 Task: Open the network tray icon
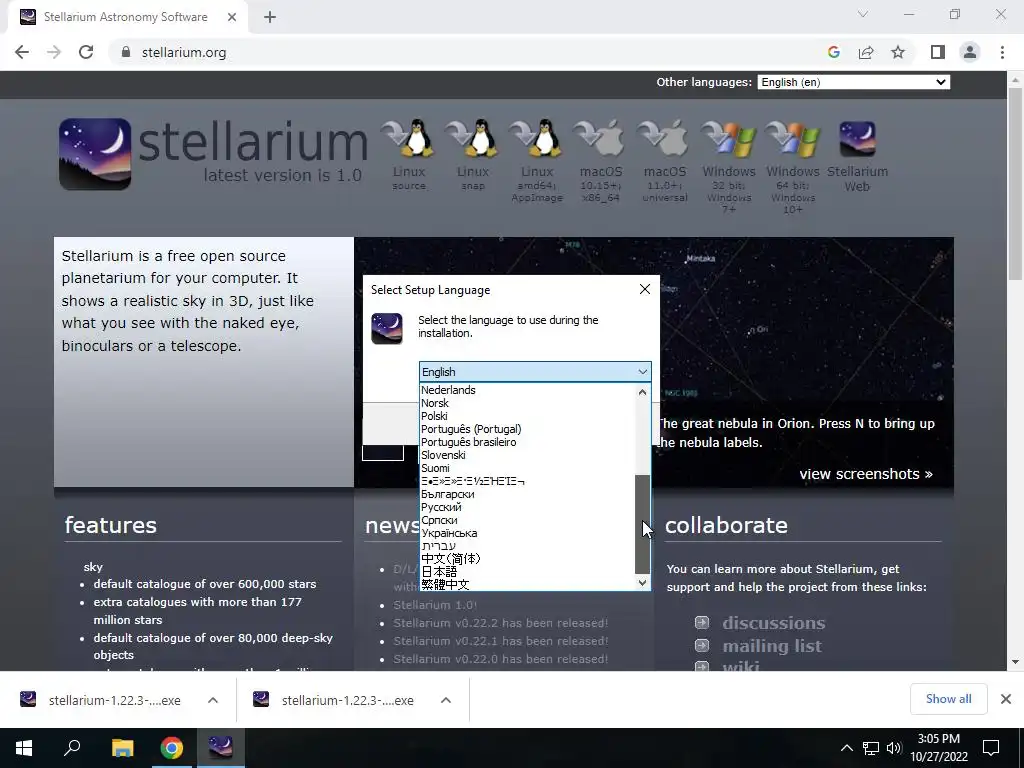tap(871, 748)
